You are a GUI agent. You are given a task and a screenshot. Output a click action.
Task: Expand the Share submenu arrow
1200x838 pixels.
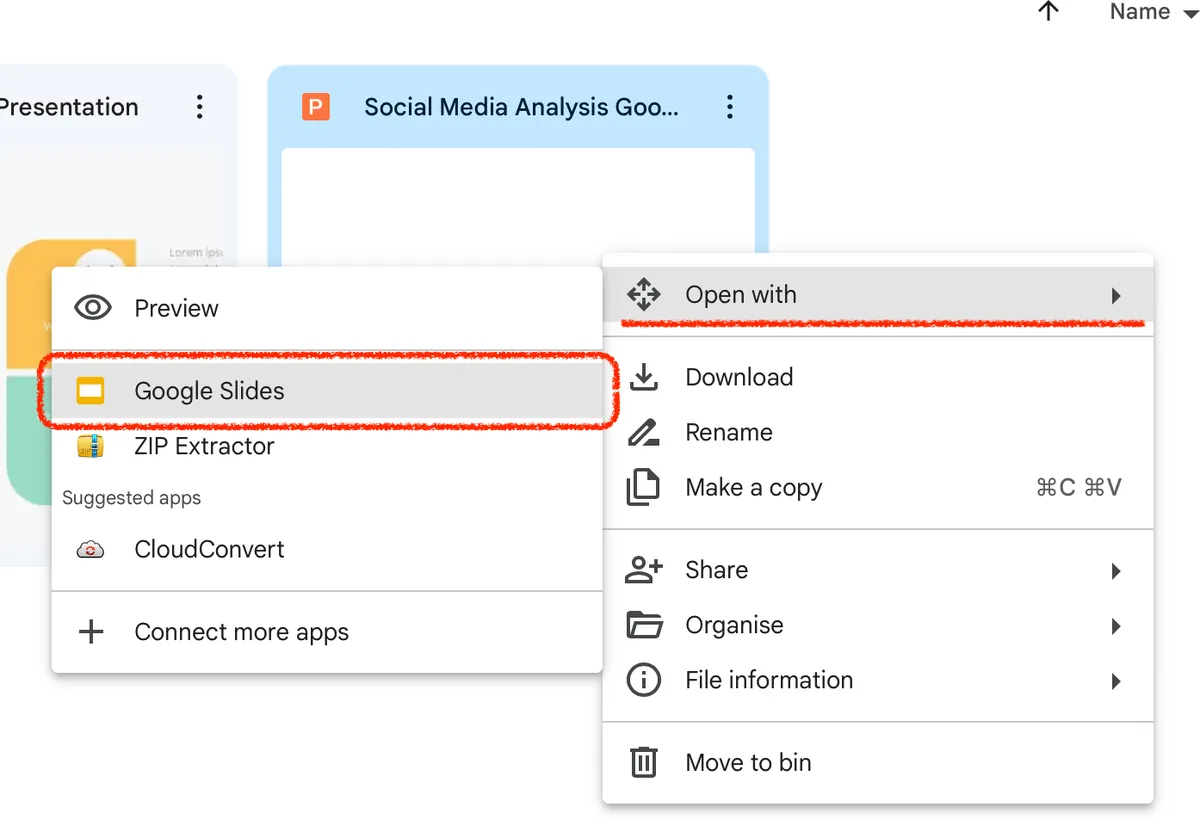point(1116,571)
